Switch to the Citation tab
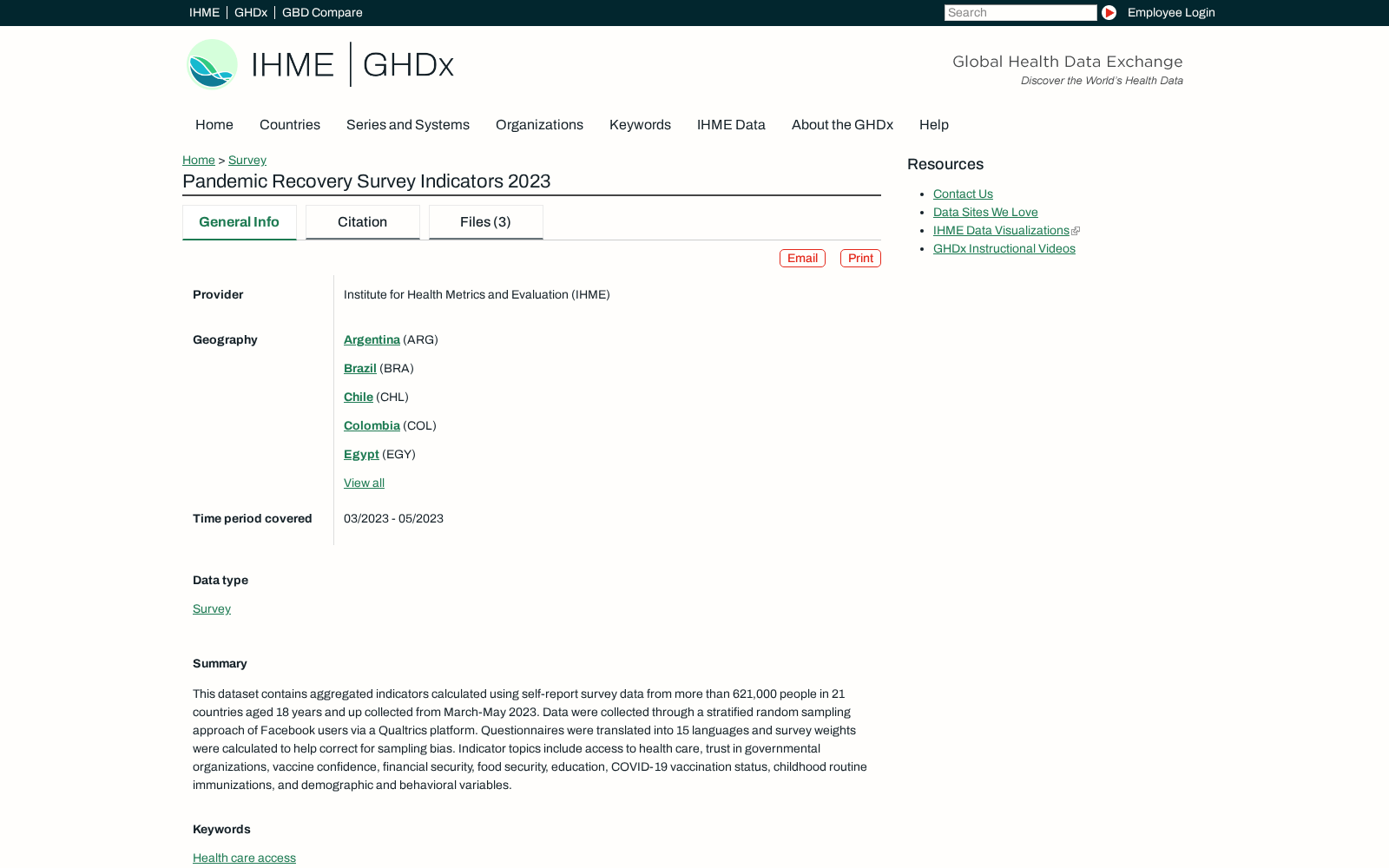The width and height of the screenshot is (1389, 868). click(363, 222)
